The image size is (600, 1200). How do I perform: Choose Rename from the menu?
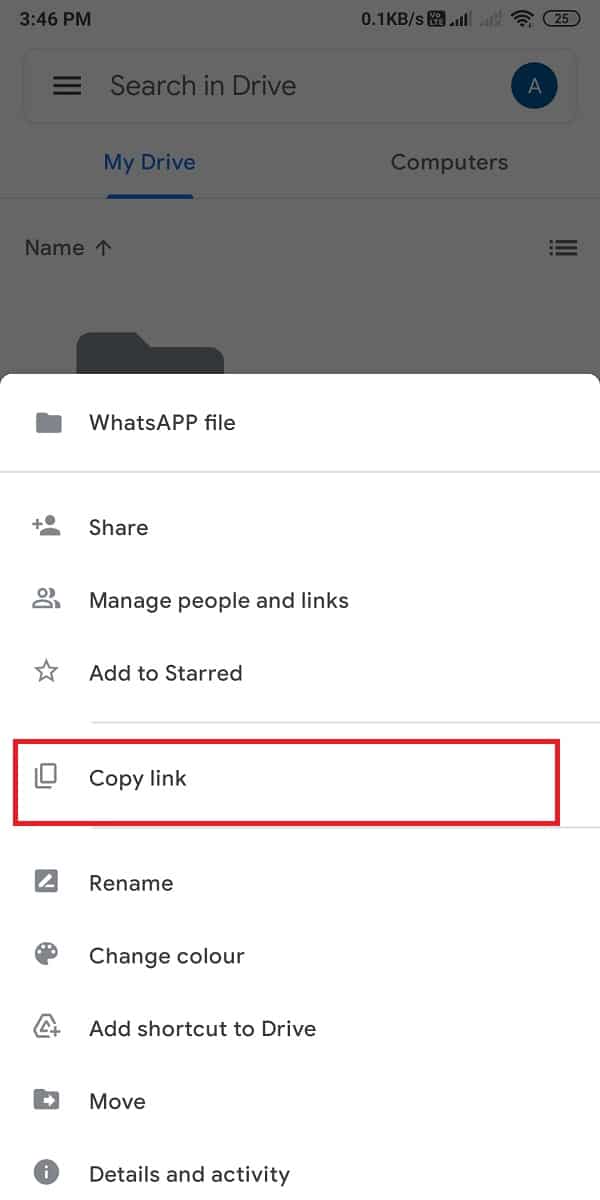pos(131,883)
